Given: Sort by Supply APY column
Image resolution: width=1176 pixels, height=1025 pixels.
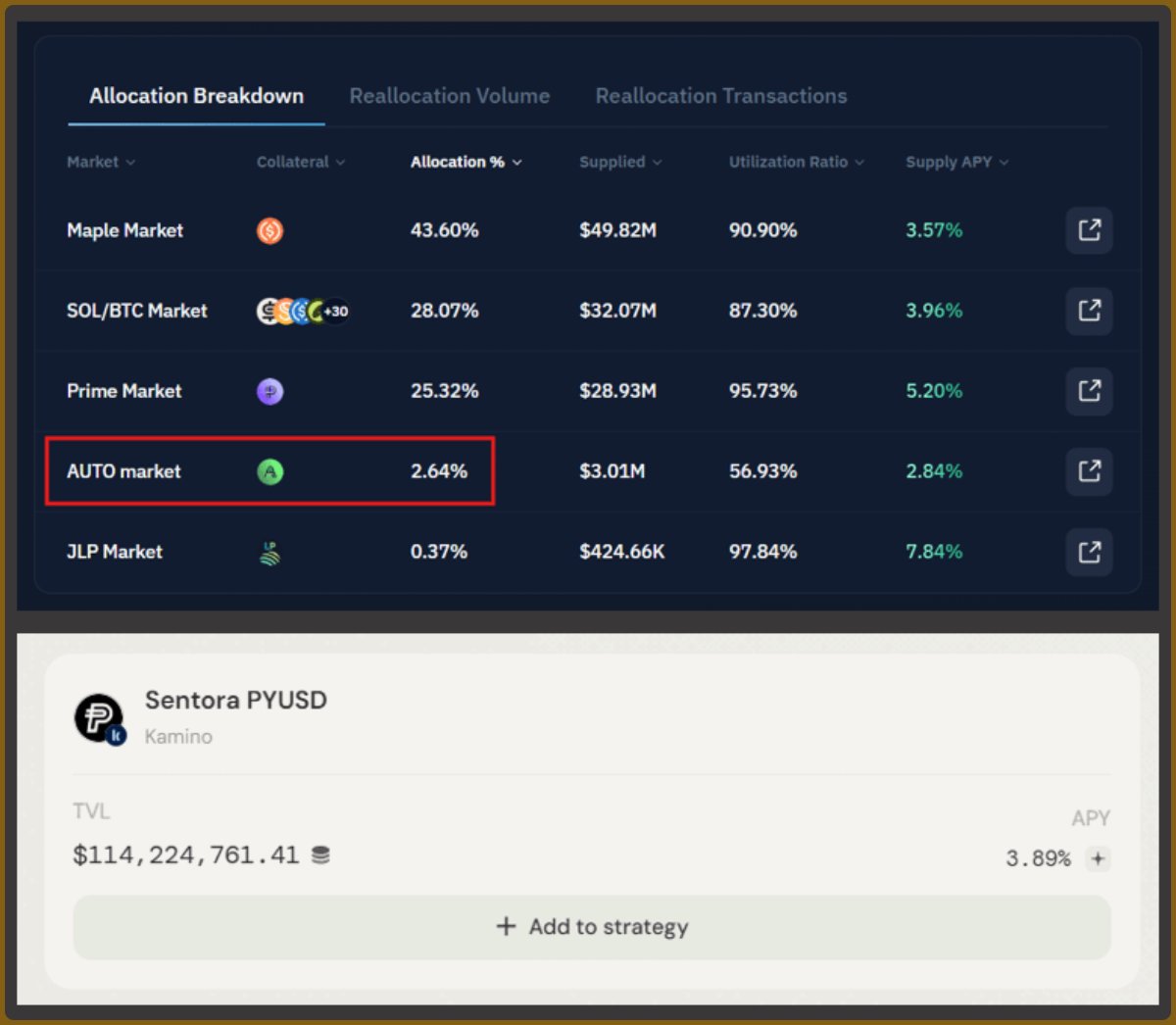Looking at the screenshot, I should tap(956, 162).
